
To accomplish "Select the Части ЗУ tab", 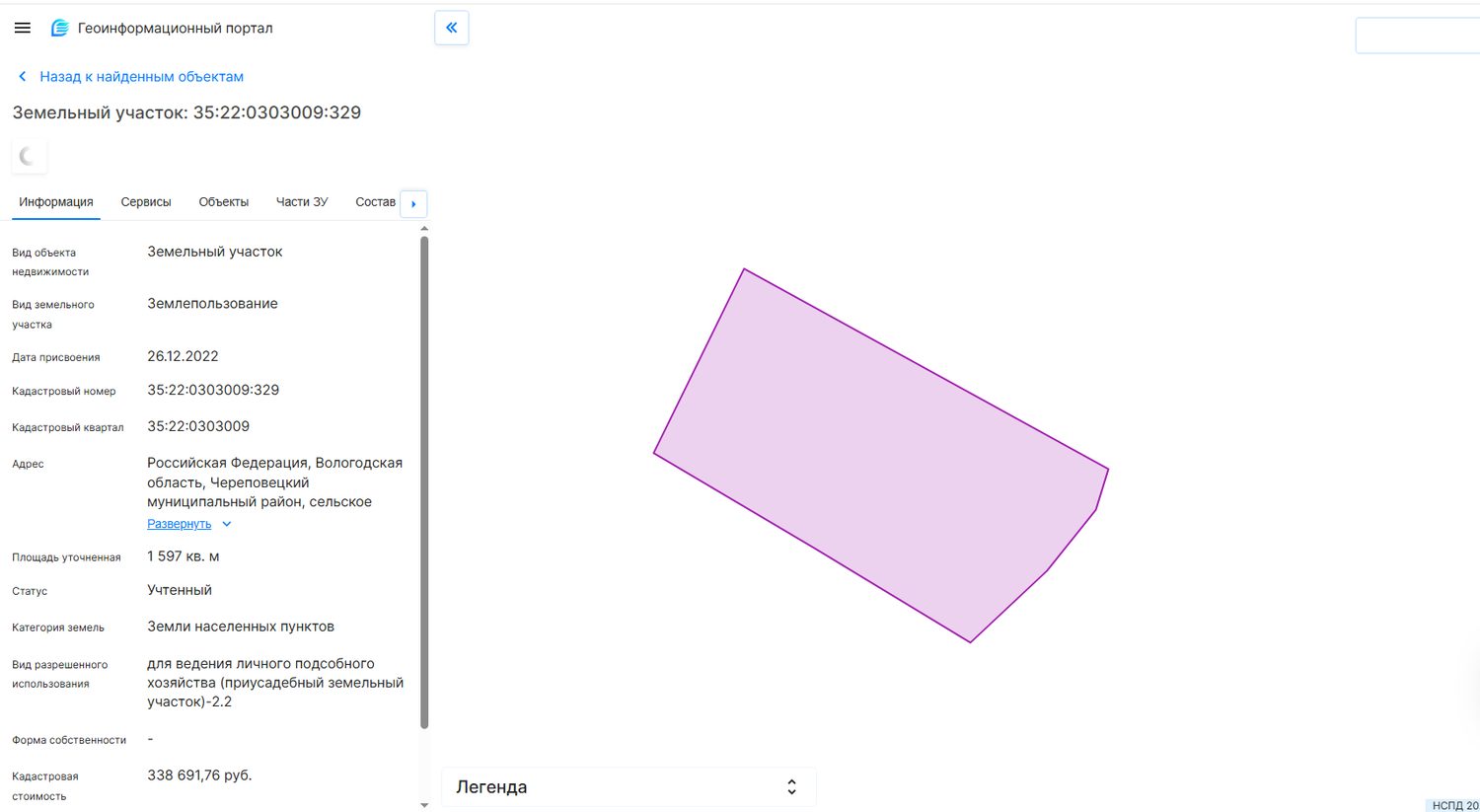I will pos(302,202).
